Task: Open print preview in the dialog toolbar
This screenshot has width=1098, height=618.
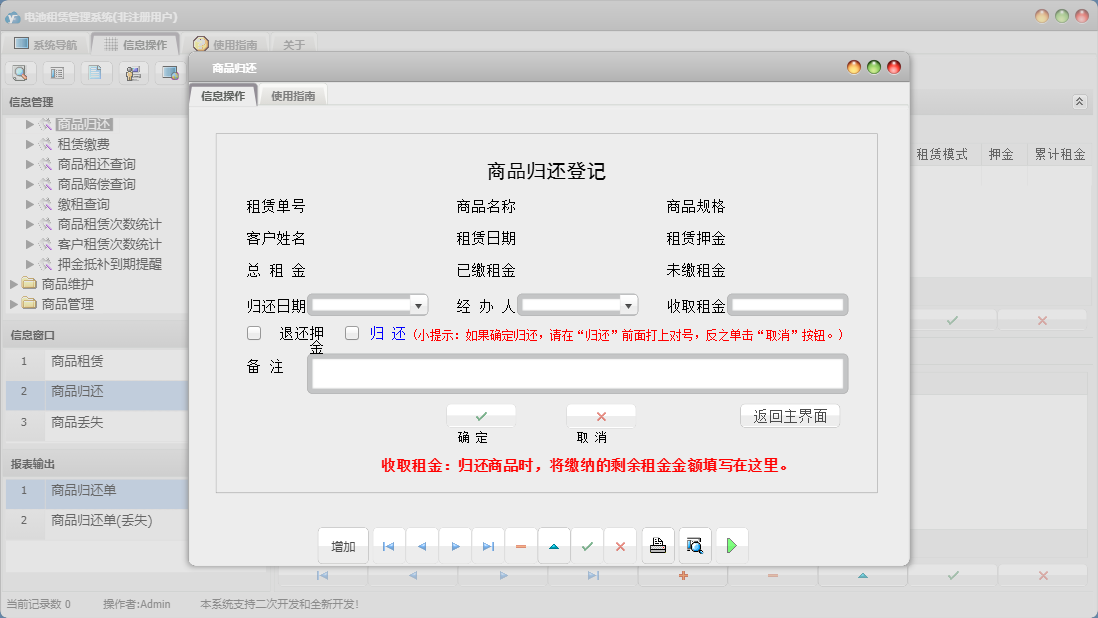Action: (696, 545)
